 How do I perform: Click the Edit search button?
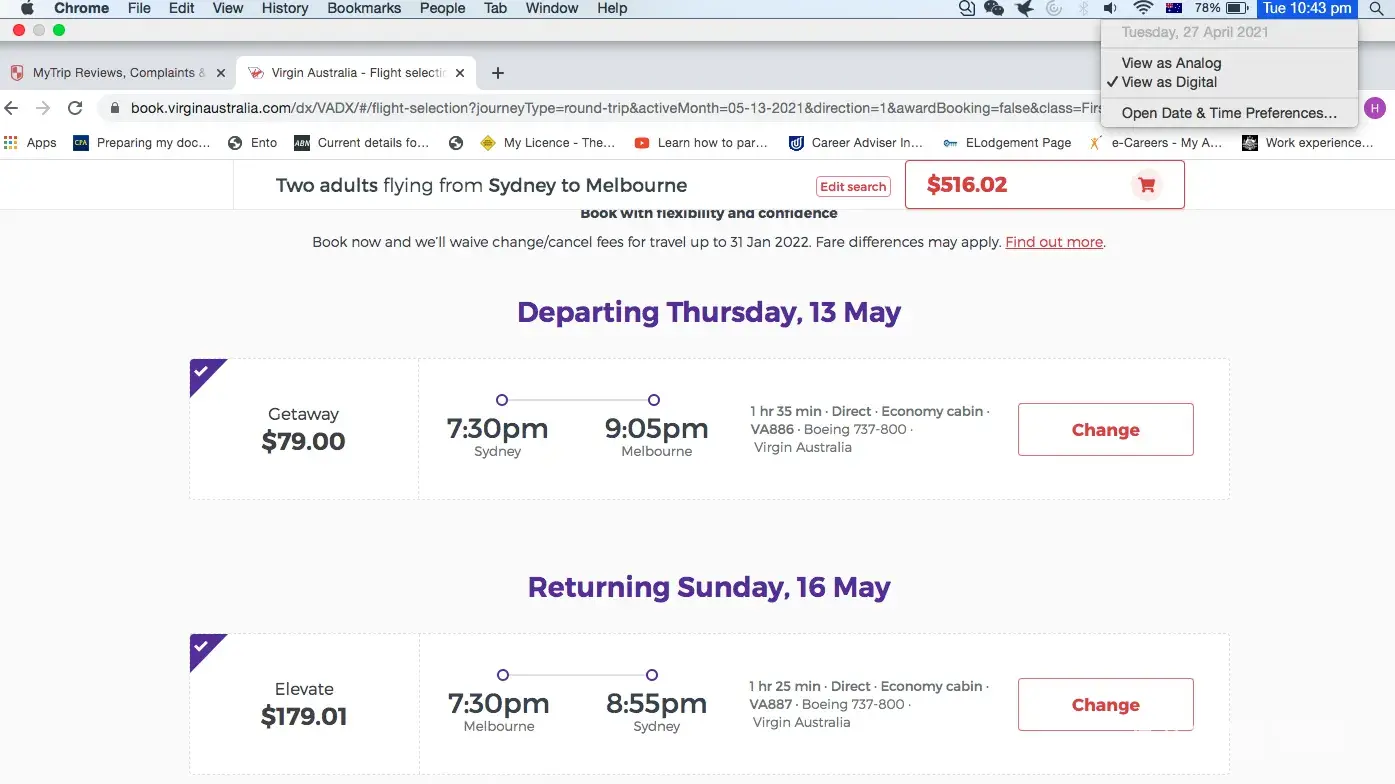click(853, 186)
